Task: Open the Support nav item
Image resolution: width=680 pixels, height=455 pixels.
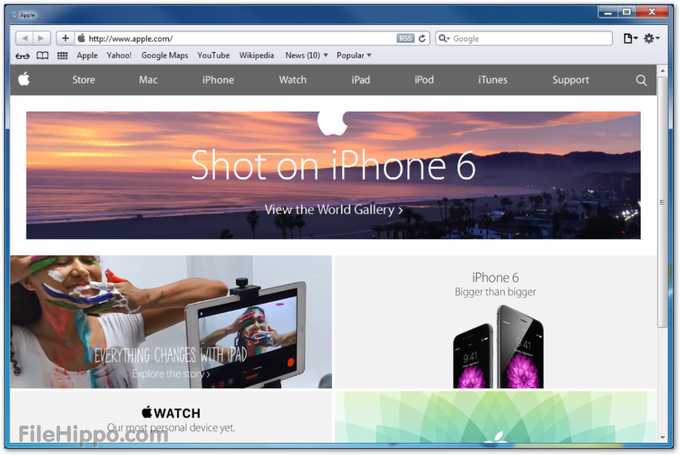Action: (x=570, y=80)
